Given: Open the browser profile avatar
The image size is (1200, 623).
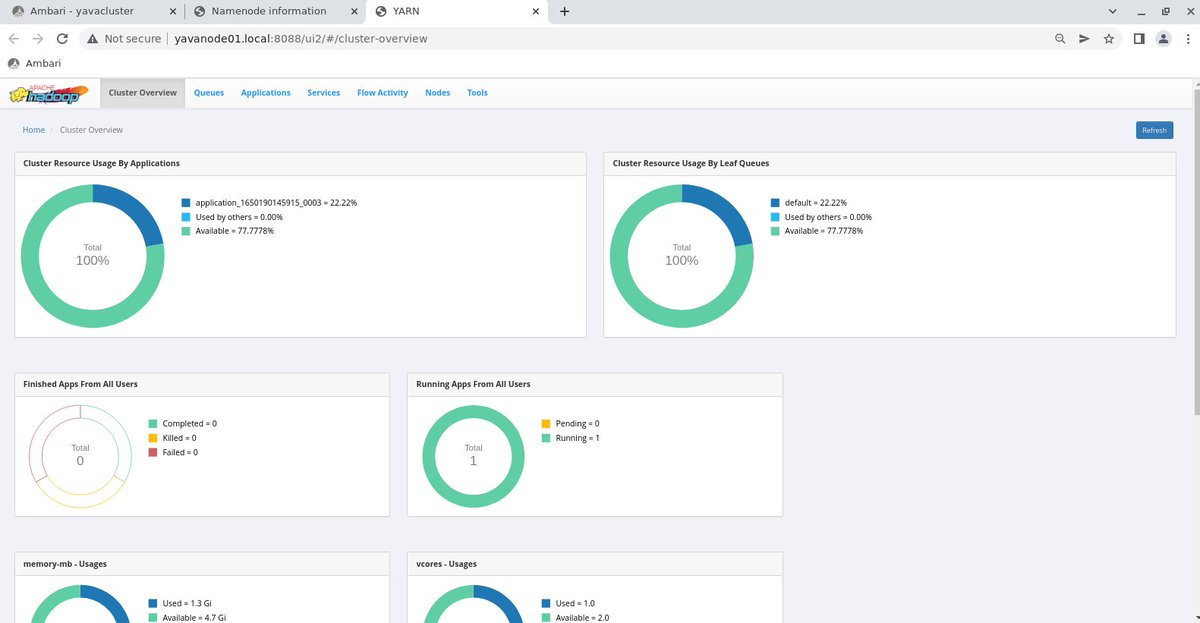Looking at the screenshot, I should click(1162, 38).
